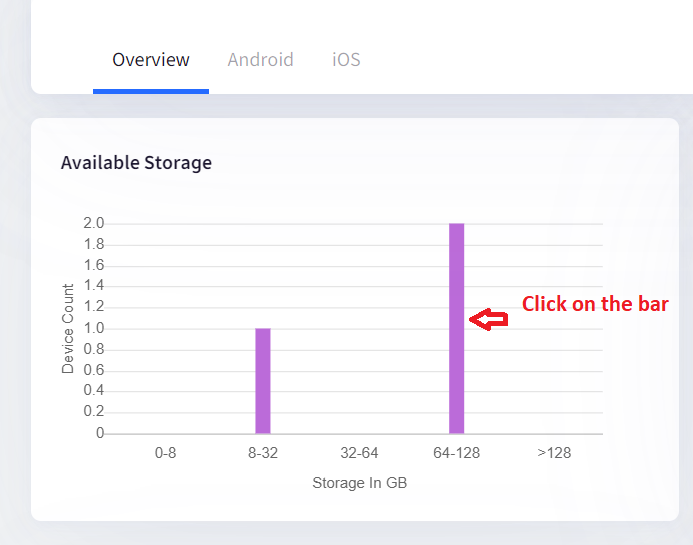Click the 'Device Count' vertical axis title
693x545 pixels.
click(x=68, y=329)
